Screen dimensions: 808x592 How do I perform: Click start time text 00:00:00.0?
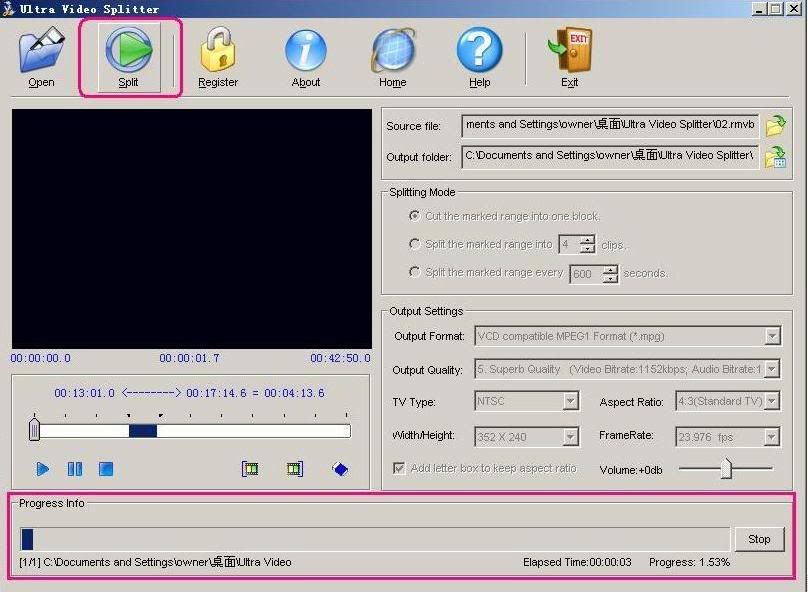41,358
